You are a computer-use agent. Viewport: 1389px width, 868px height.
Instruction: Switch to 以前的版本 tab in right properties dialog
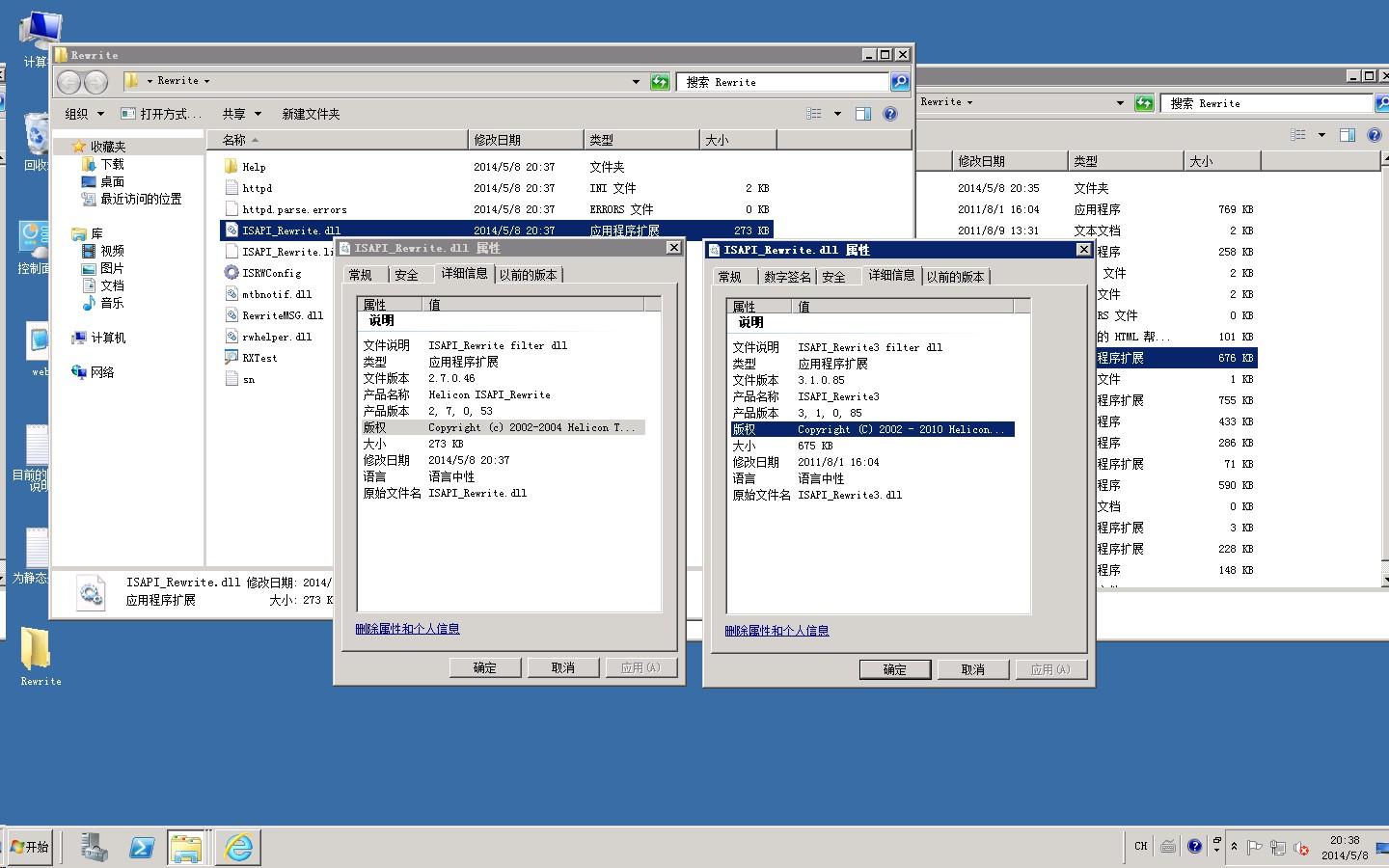point(956,277)
